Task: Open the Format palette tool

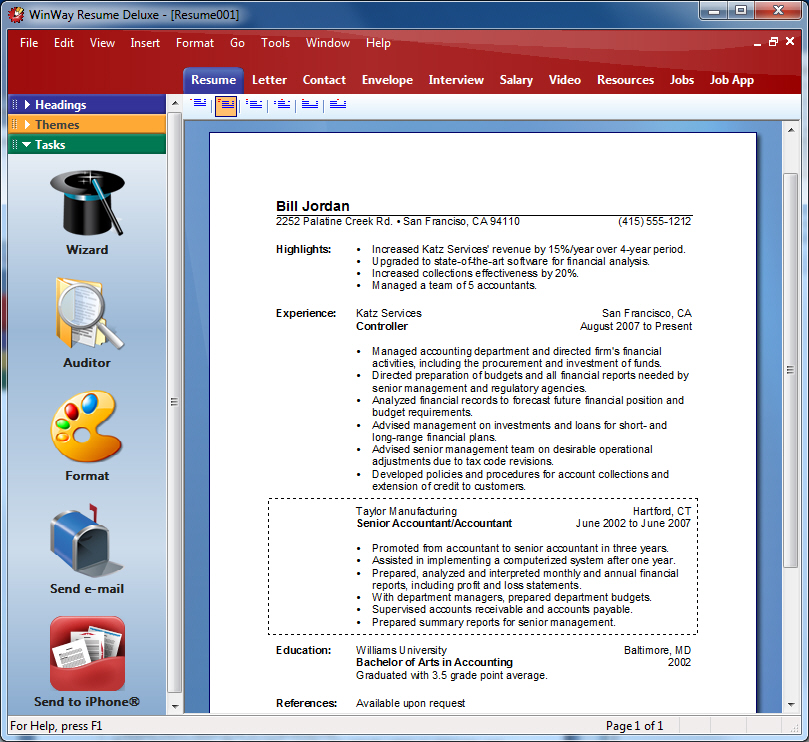Action: (86, 432)
